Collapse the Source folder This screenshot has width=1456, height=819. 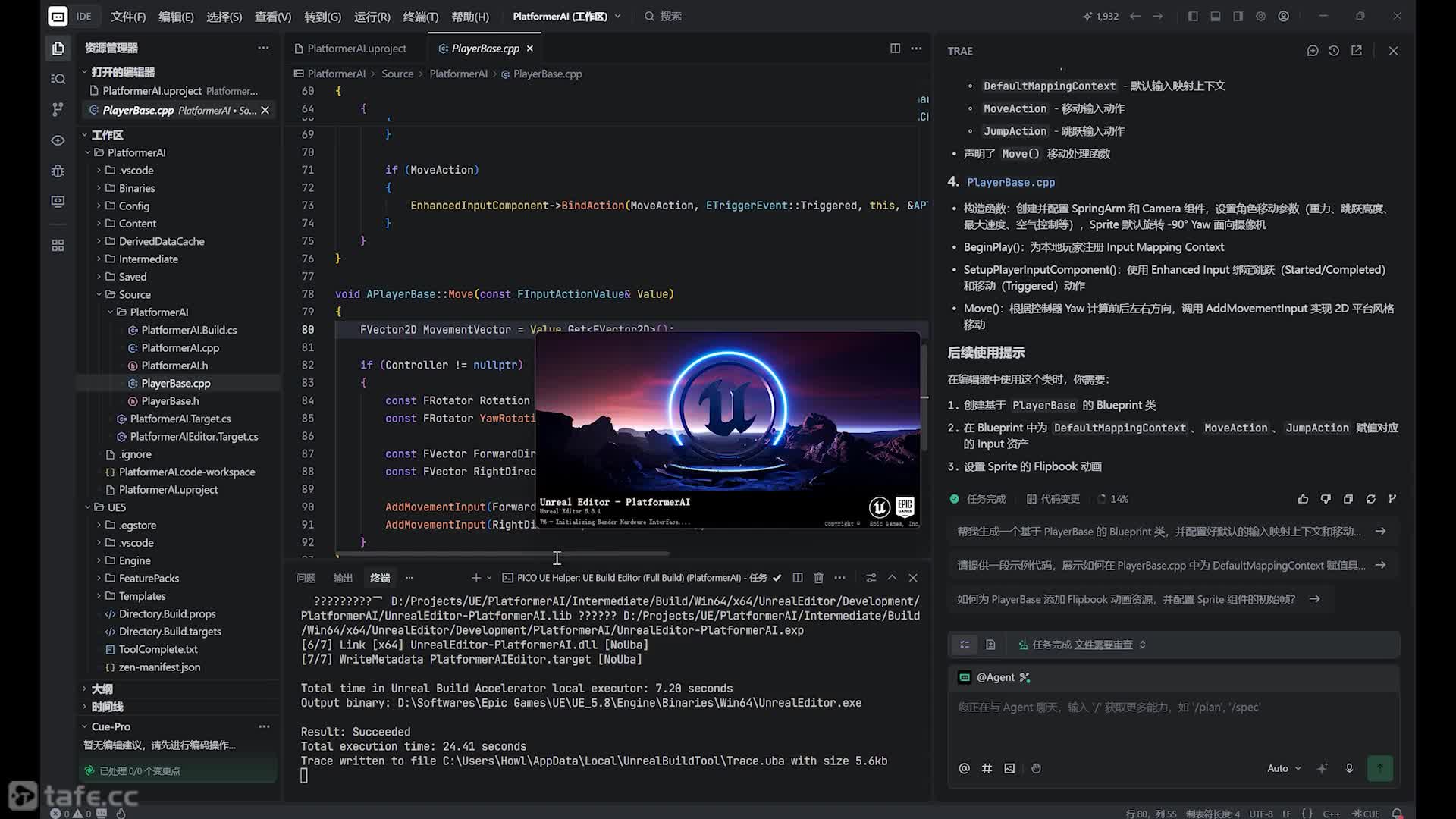134,294
